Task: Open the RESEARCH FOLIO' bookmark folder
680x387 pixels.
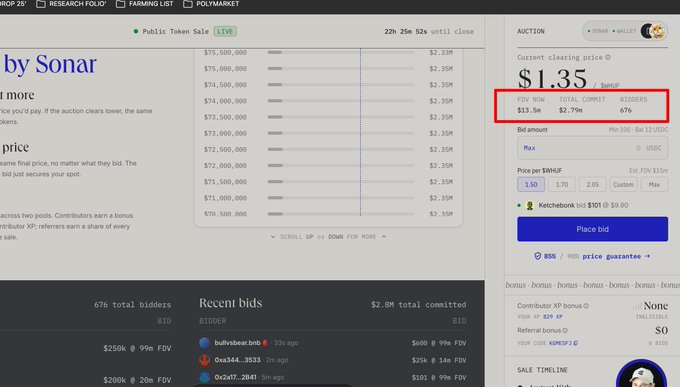Action: point(71,4)
